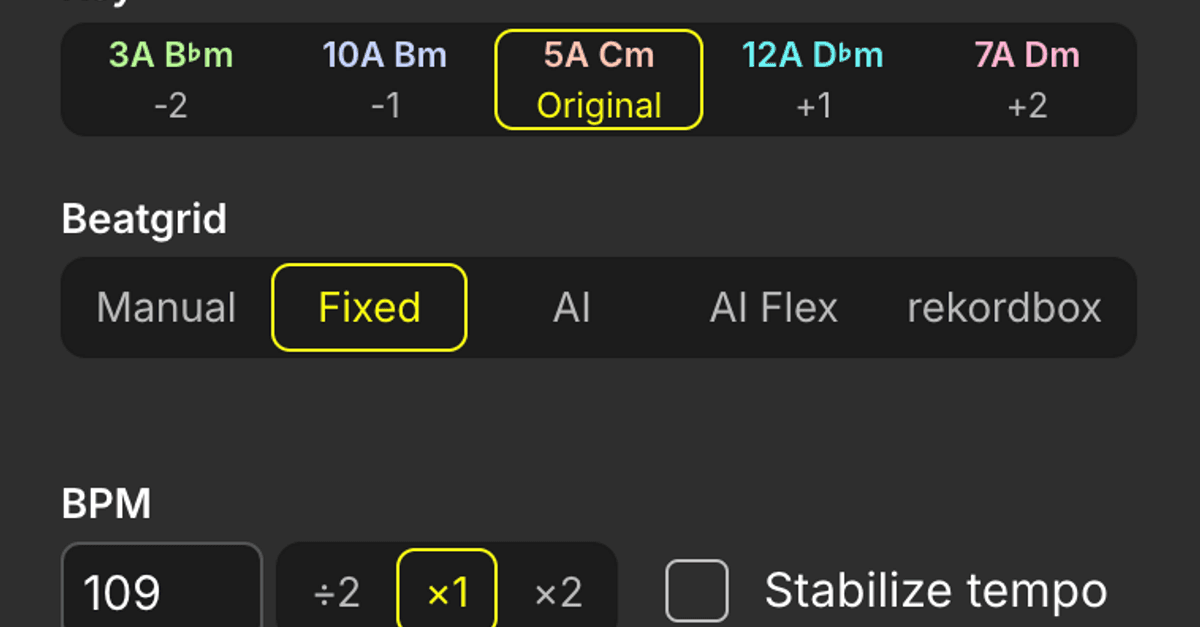This screenshot has height=627, width=1200.
Task: Click the -2 semitone label
Action: (x=171, y=105)
